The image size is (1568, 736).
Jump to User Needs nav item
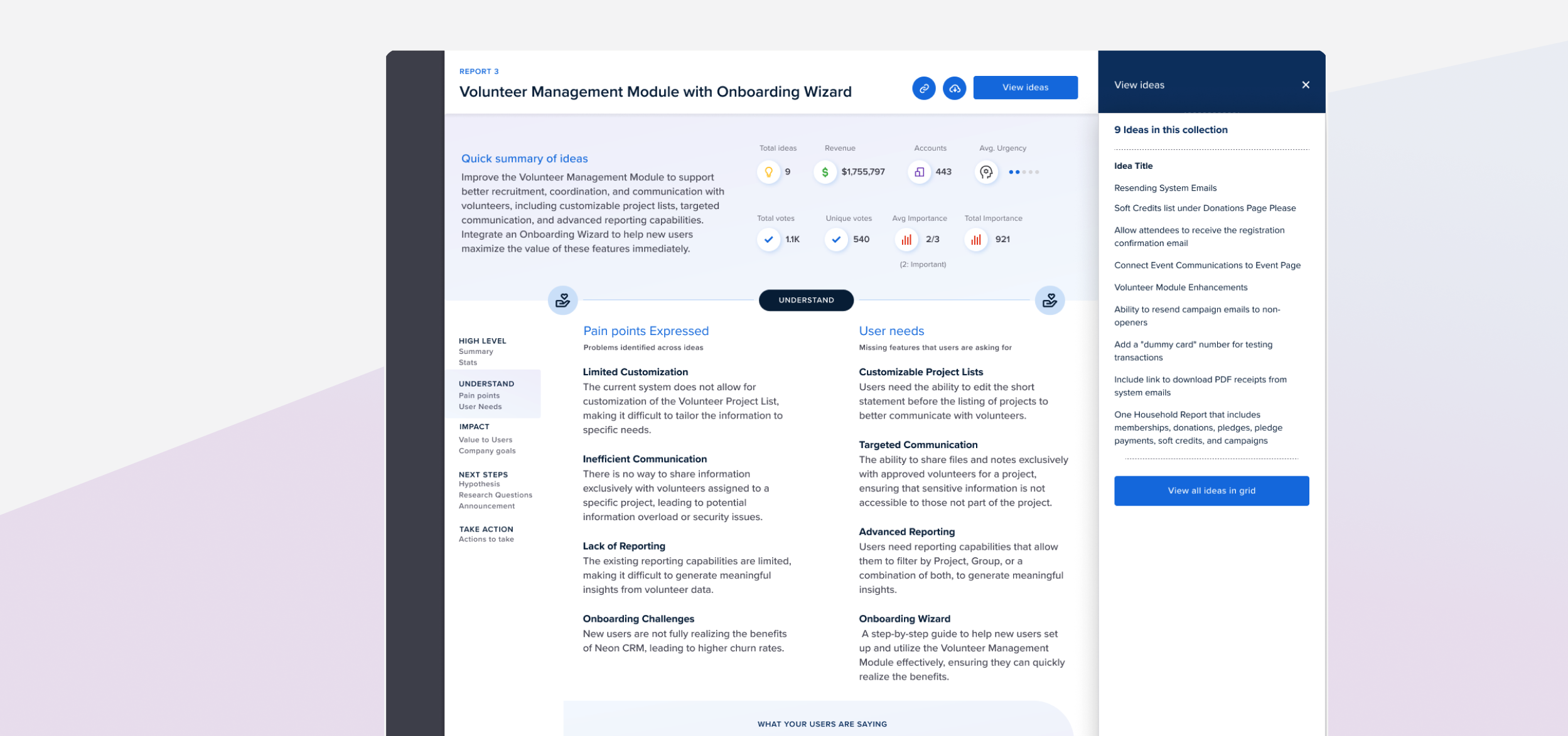coord(480,407)
